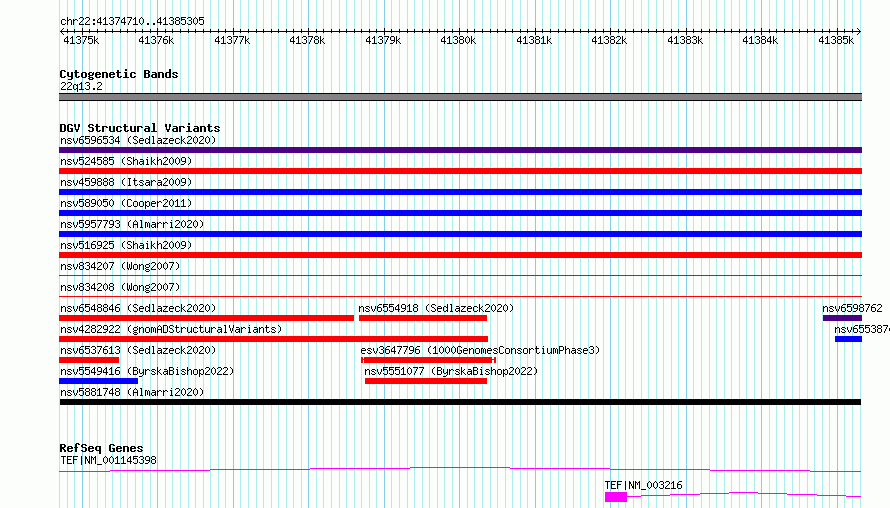The height and width of the screenshot is (508, 890).
Task: Click the chr22:41374710..41385305 coordinate label
Action: (132, 21)
